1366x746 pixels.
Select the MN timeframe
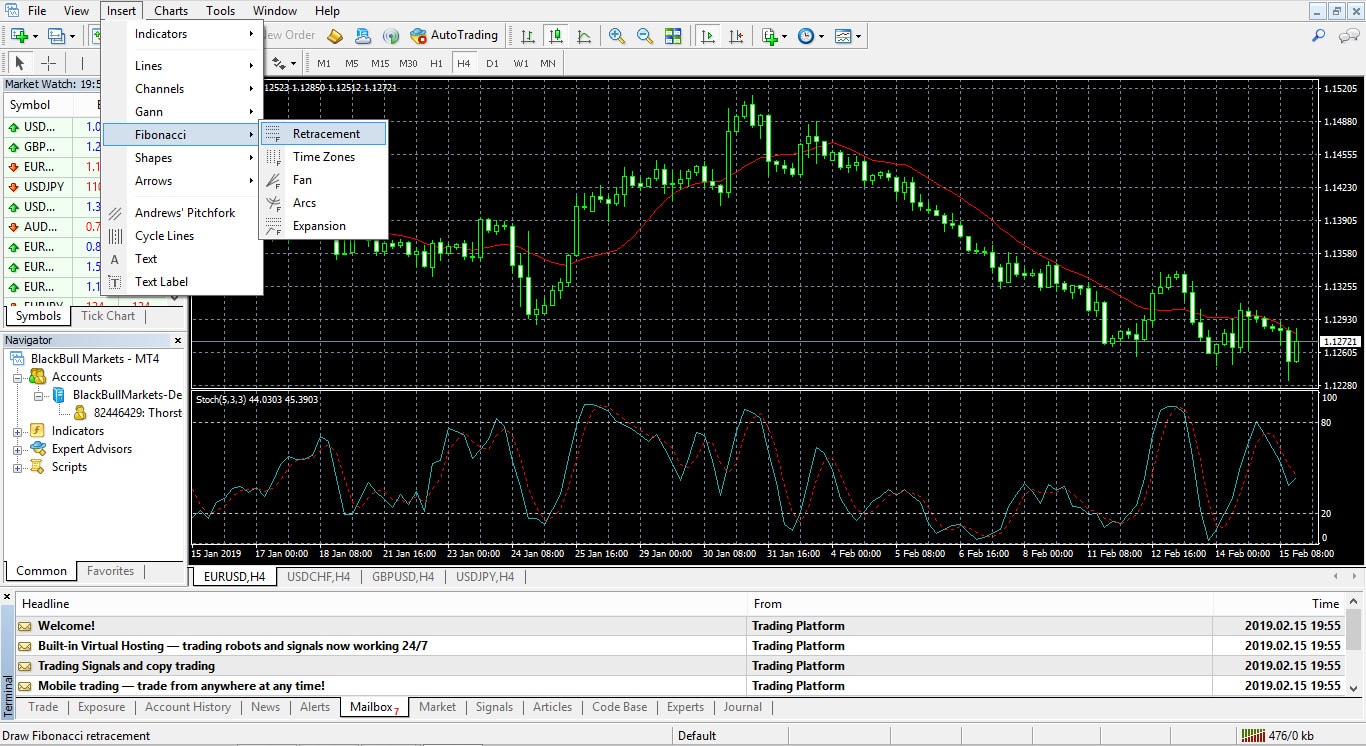(x=548, y=63)
